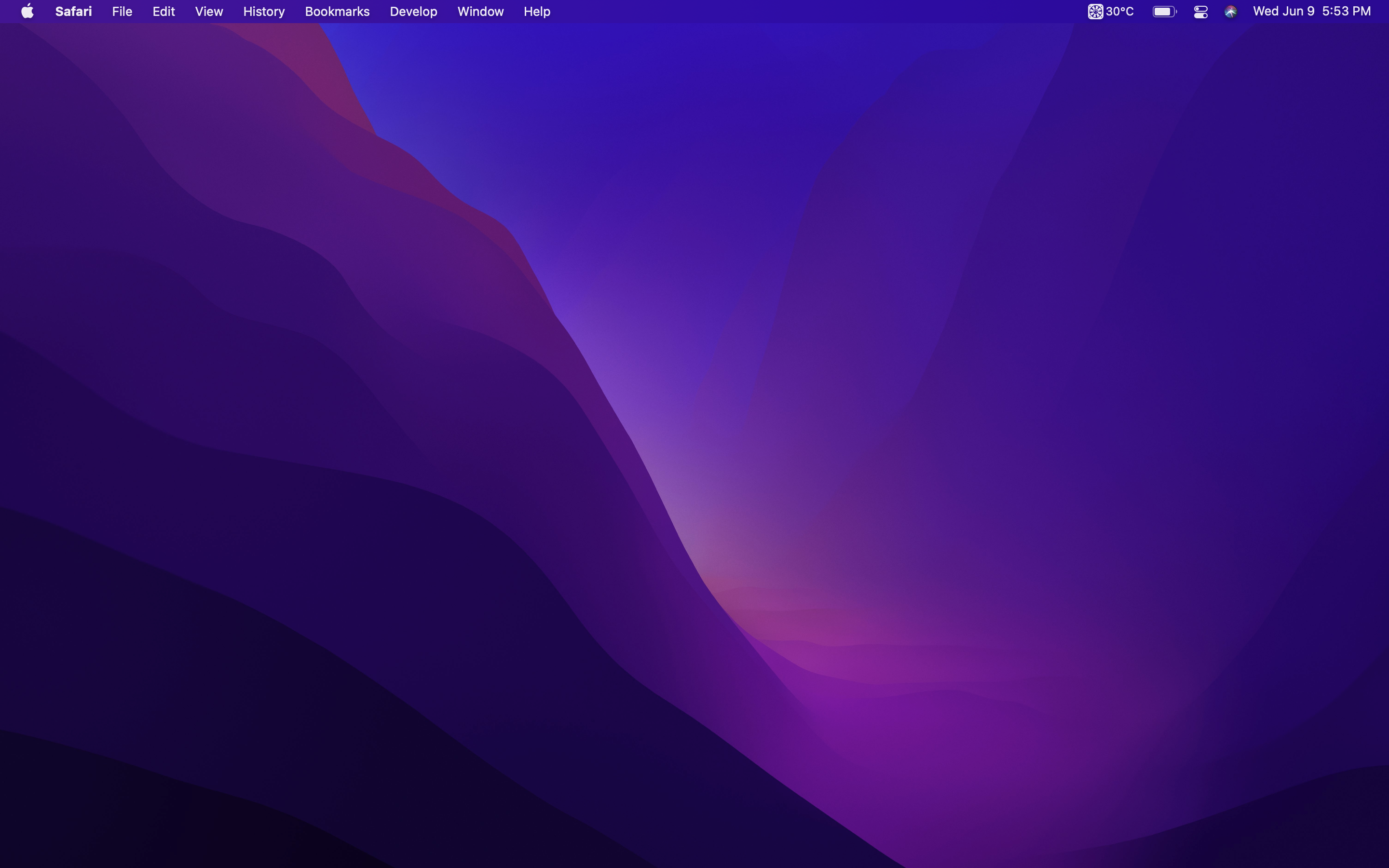Image resolution: width=1389 pixels, height=868 pixels.
Task: Click the date and time clock
Action: 1312,12
